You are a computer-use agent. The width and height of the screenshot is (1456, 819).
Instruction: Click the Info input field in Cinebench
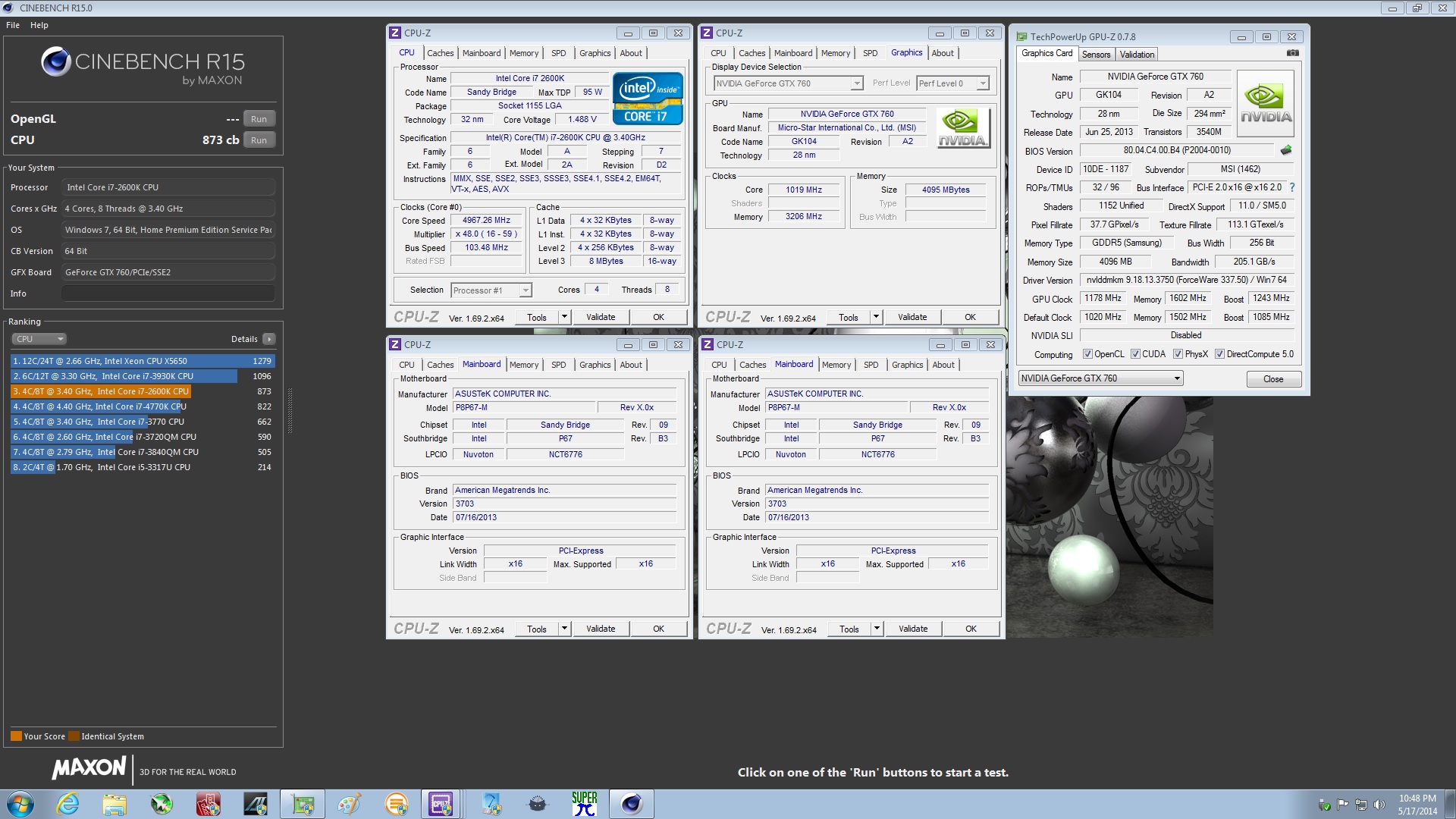[x=168, y=293]
